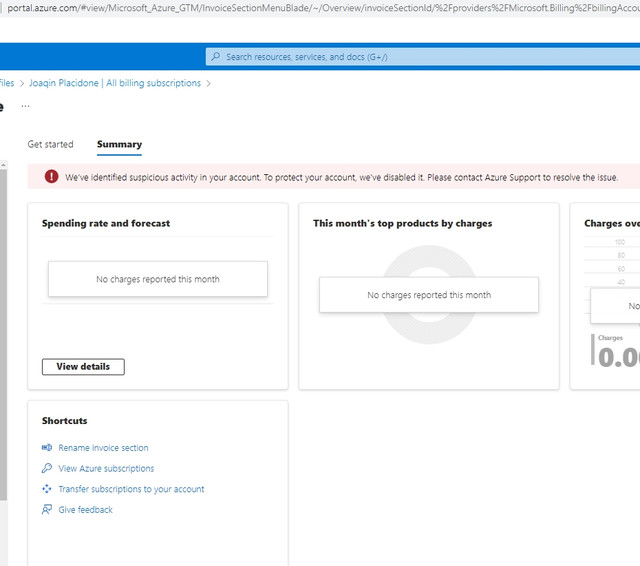Open View Azure subscriptions shortcut
640x566 pixels.
(x=106, y=468)
